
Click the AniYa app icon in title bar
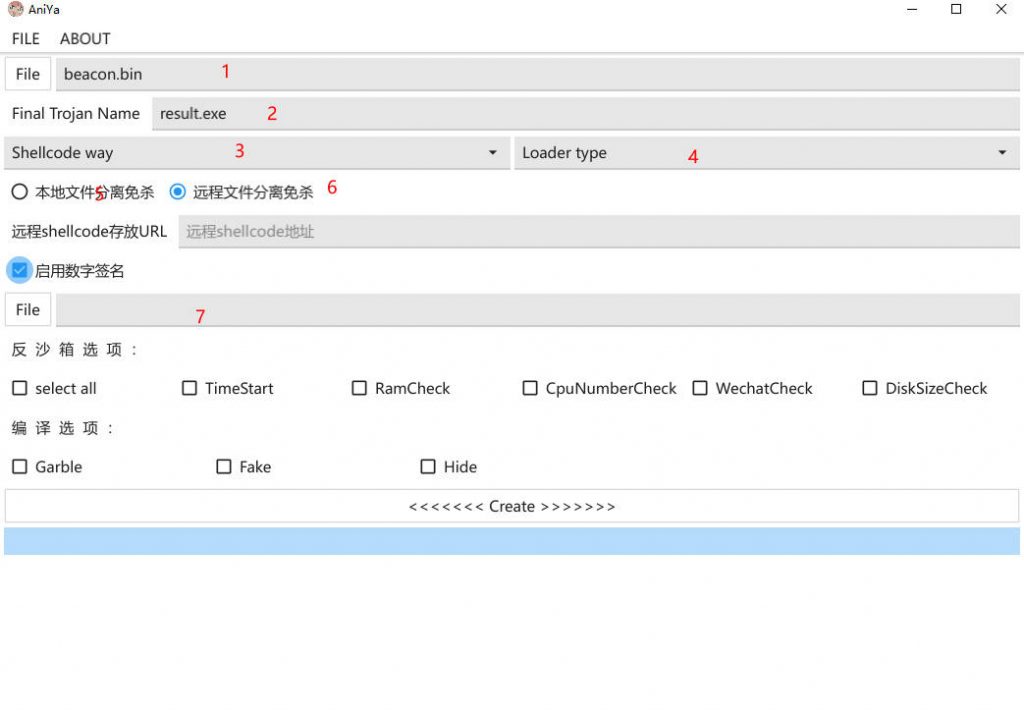pyautogui.click(x=16, y=9)
